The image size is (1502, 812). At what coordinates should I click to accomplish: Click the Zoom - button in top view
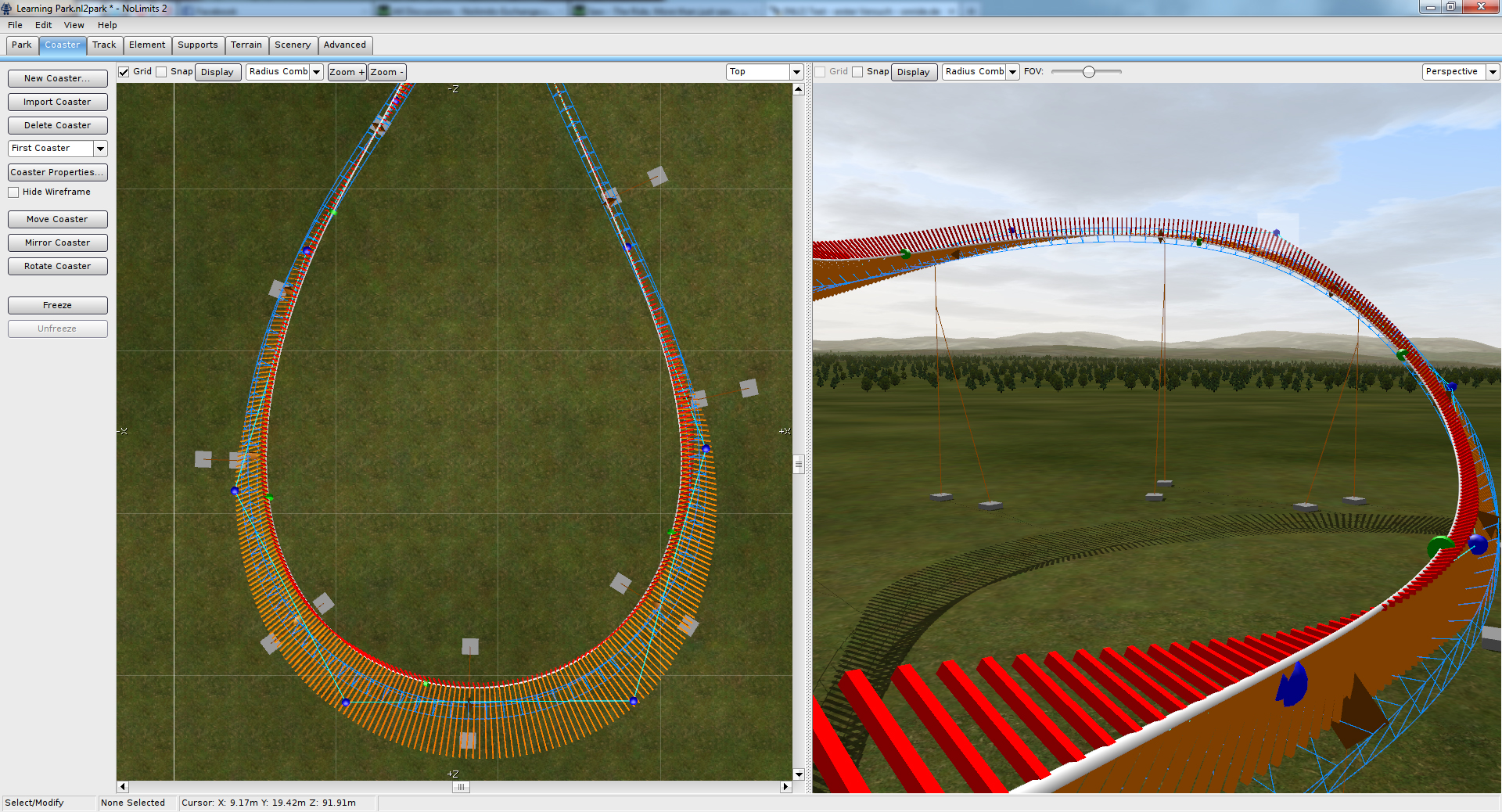(386, 72)
